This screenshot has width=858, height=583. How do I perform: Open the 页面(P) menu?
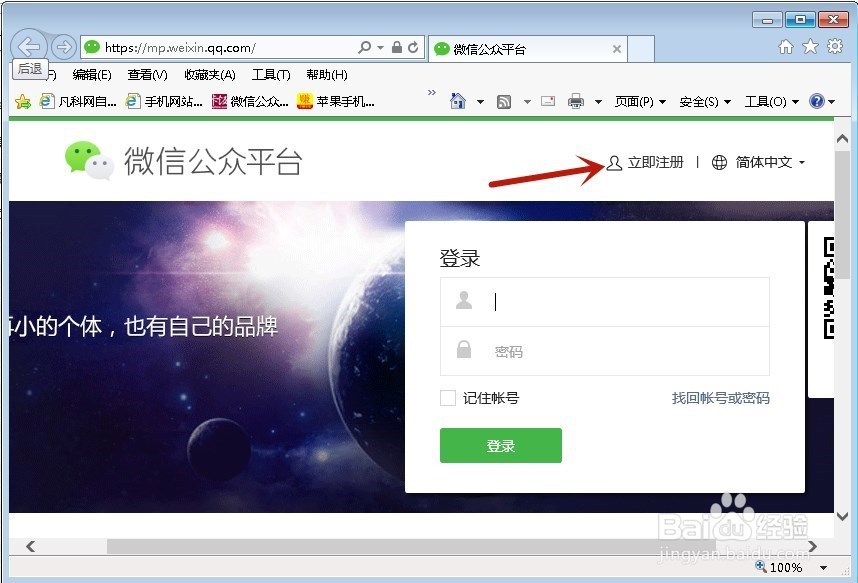pos(640,102)
